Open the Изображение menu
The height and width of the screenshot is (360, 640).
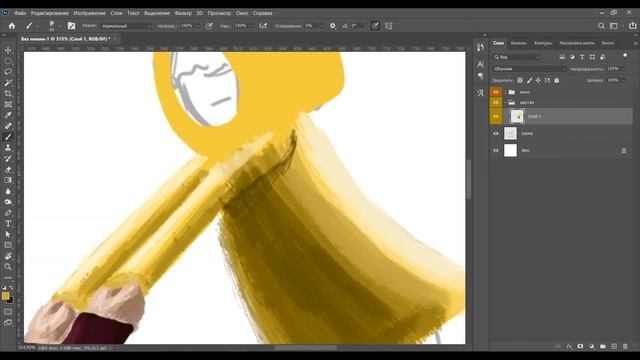[89, 13]
